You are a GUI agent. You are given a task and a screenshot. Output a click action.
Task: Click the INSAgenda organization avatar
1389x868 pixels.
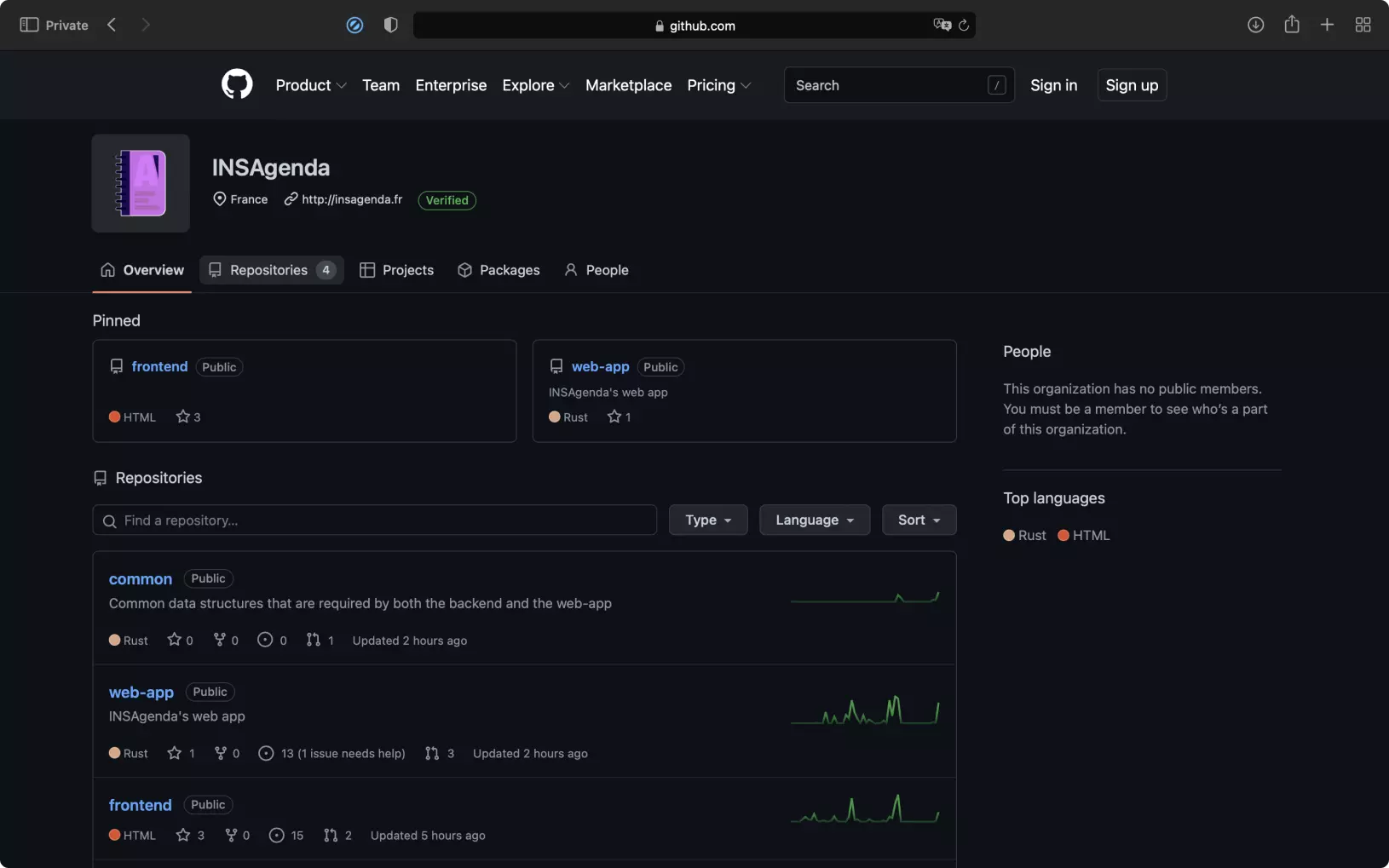(x=141, y=183)
